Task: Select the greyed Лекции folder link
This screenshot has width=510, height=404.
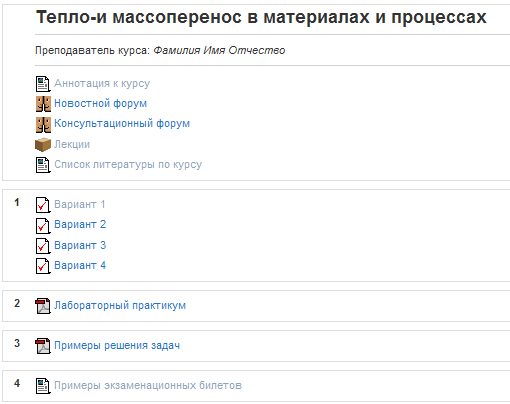Action: click(72, 144)
